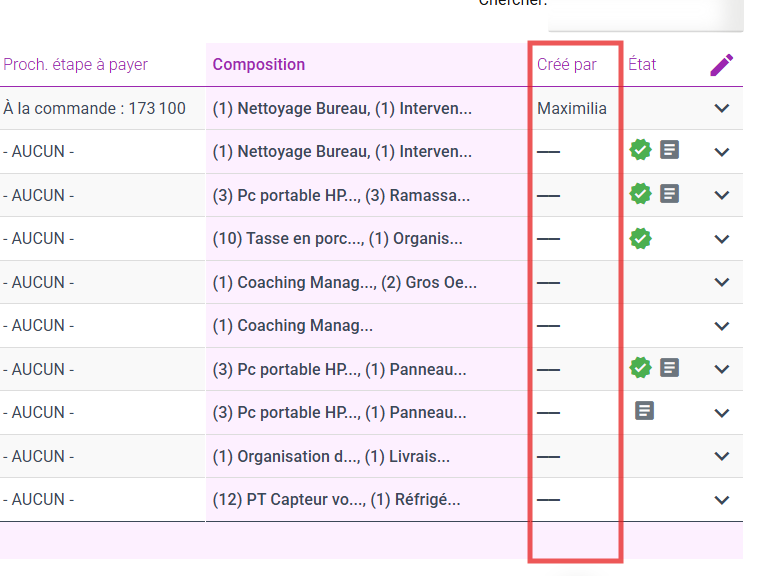Click the purple pencil edit icon

722,65
